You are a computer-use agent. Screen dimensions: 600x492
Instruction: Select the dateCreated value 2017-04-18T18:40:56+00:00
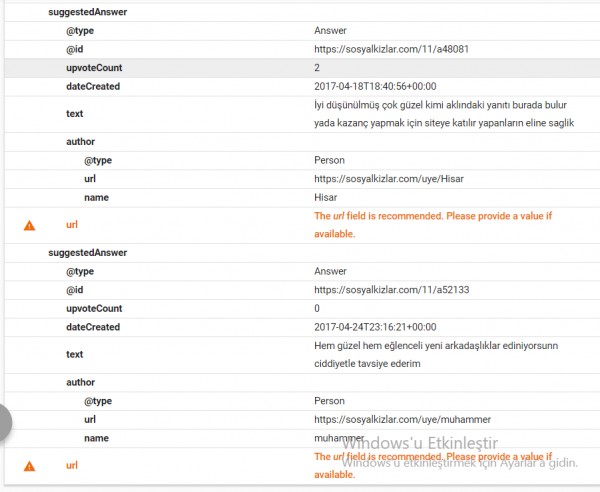coord(375,86)
